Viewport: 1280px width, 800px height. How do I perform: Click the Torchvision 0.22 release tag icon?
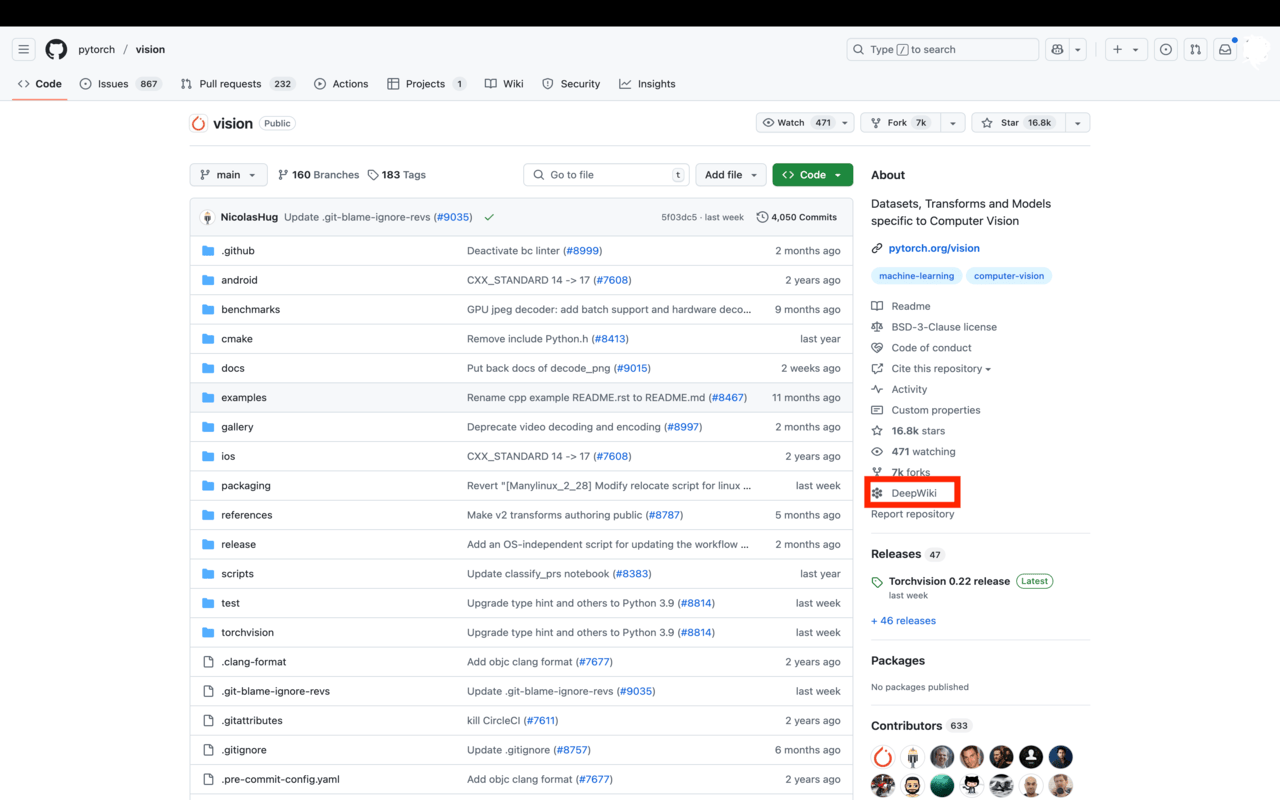point(877,582)
